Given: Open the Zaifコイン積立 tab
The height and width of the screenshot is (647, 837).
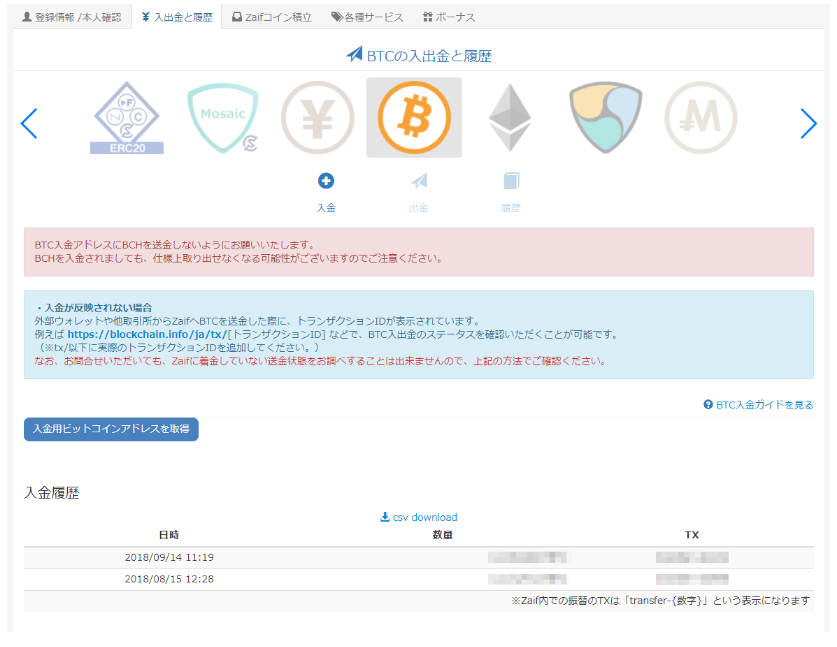Looking at the screenshot, I should tap(272, 17).
